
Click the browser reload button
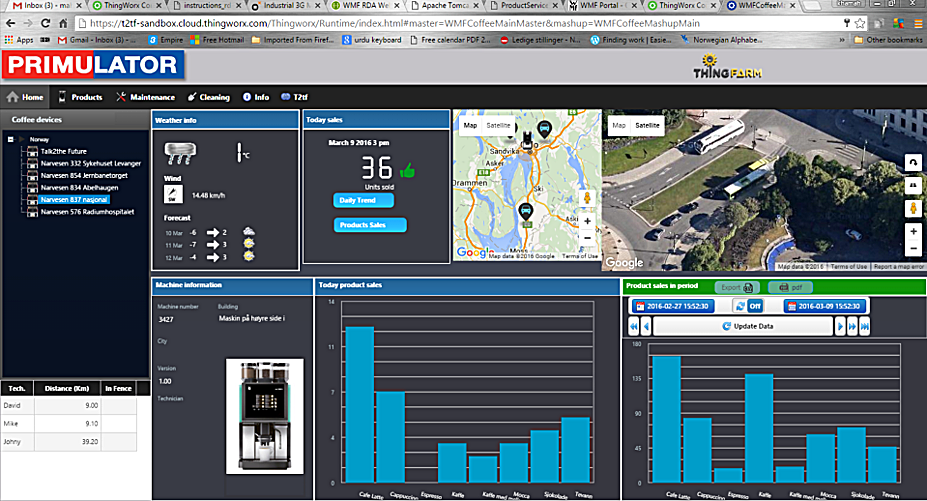tap(45, 24)
